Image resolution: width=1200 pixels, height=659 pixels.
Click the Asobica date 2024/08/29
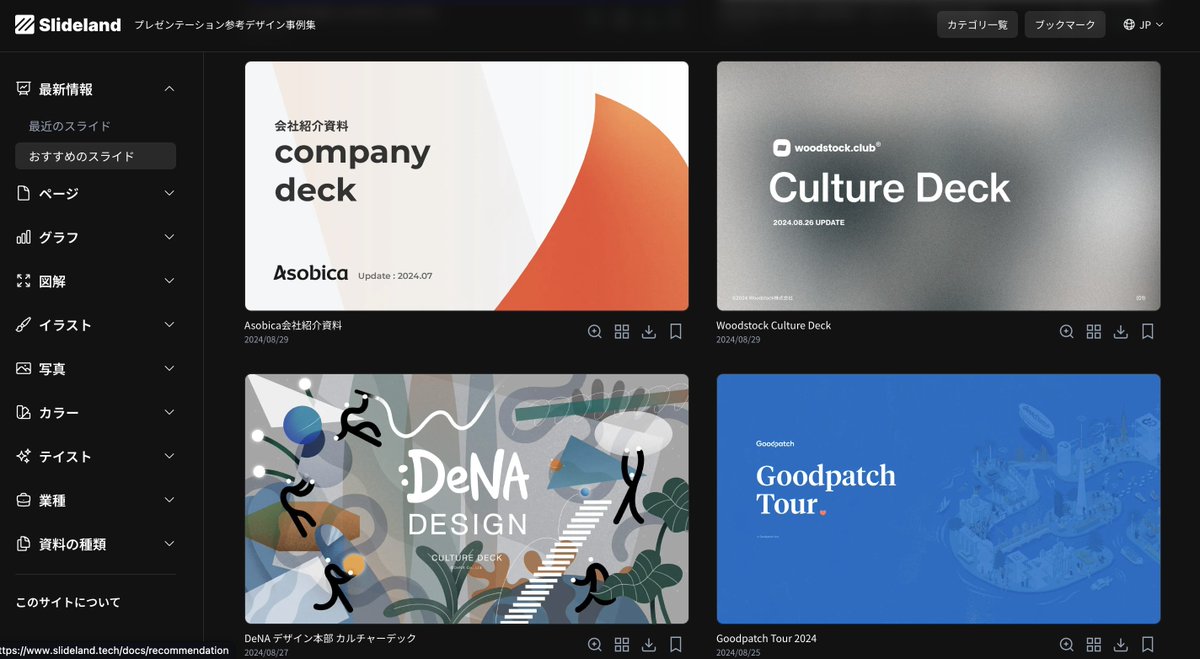[264, 340]
